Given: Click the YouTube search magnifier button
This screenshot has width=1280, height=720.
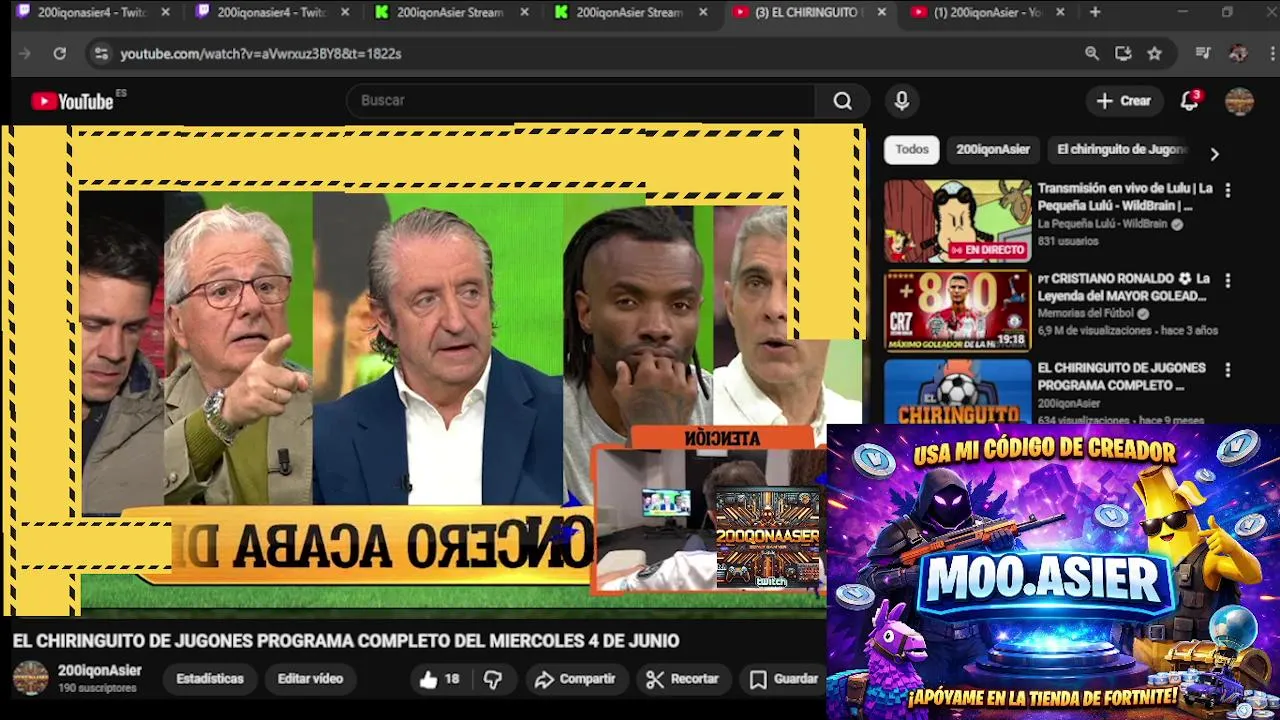Looking at the screenshot, I should [x=842, y=101].
